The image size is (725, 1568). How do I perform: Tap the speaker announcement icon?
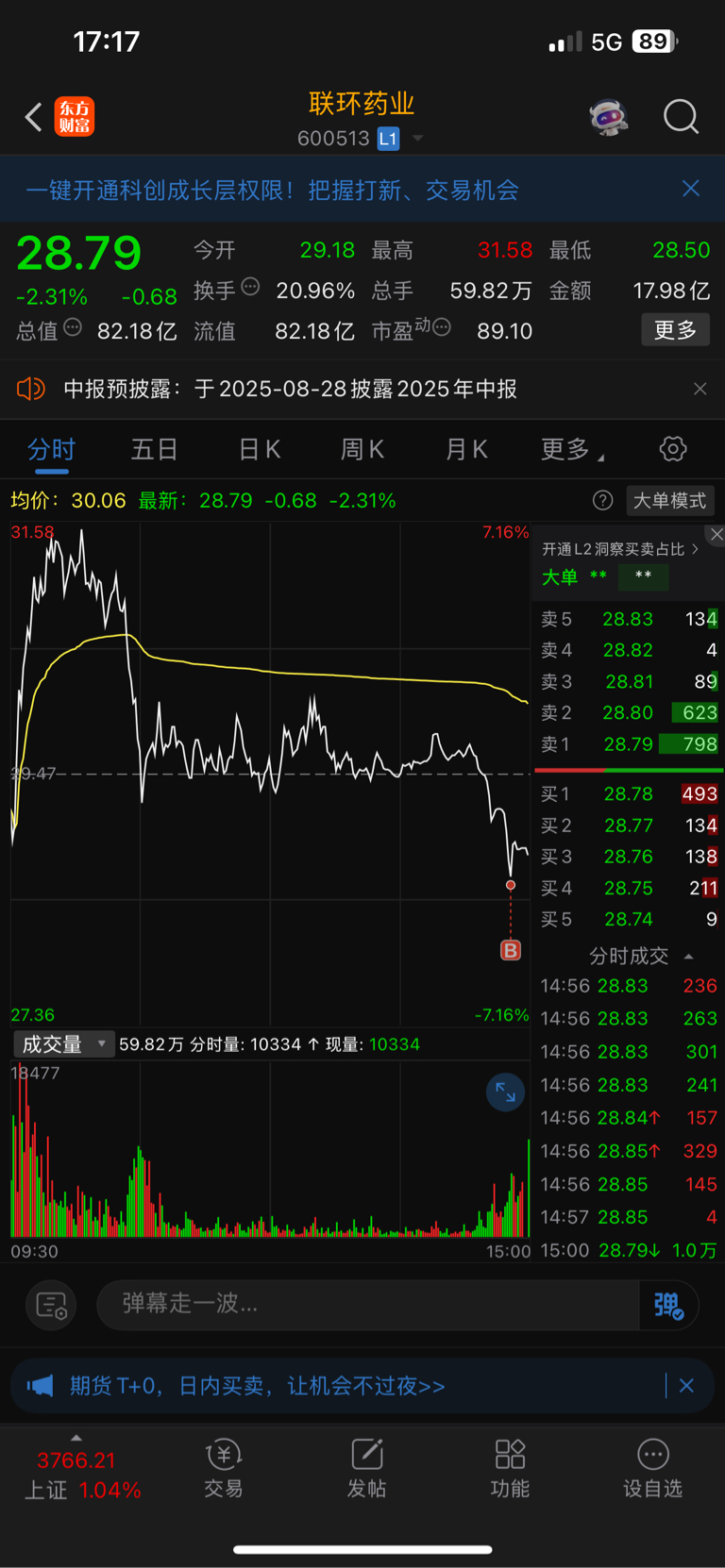pyautogui.click(x=31, y=389)
